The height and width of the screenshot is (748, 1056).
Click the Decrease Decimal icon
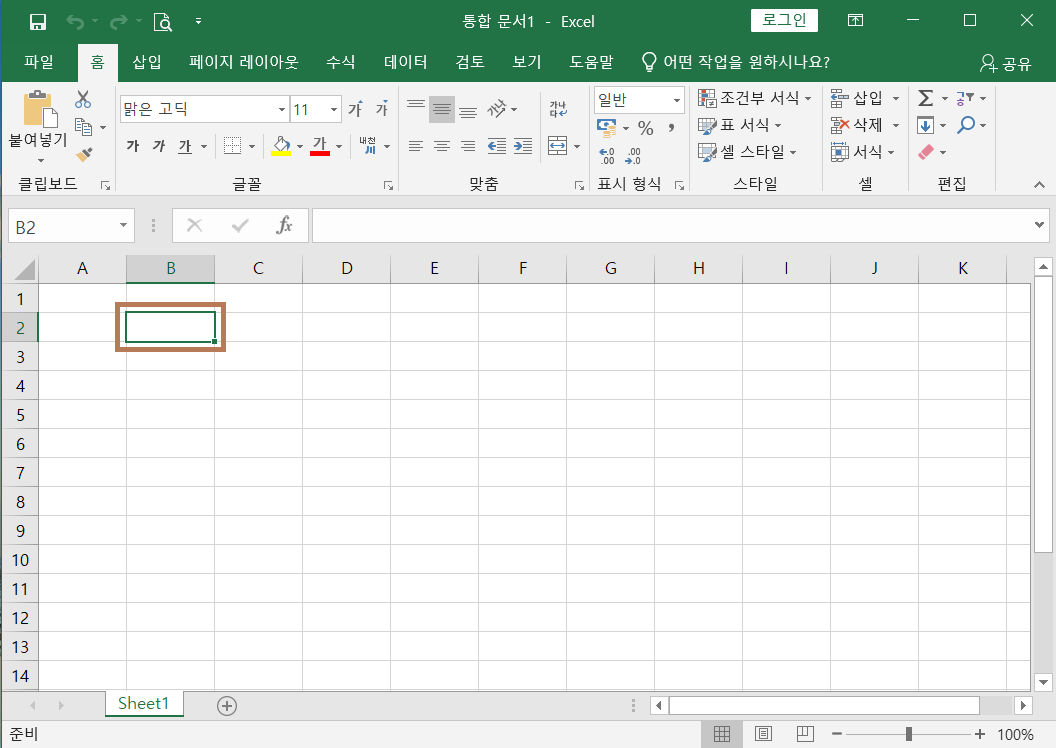633,156
